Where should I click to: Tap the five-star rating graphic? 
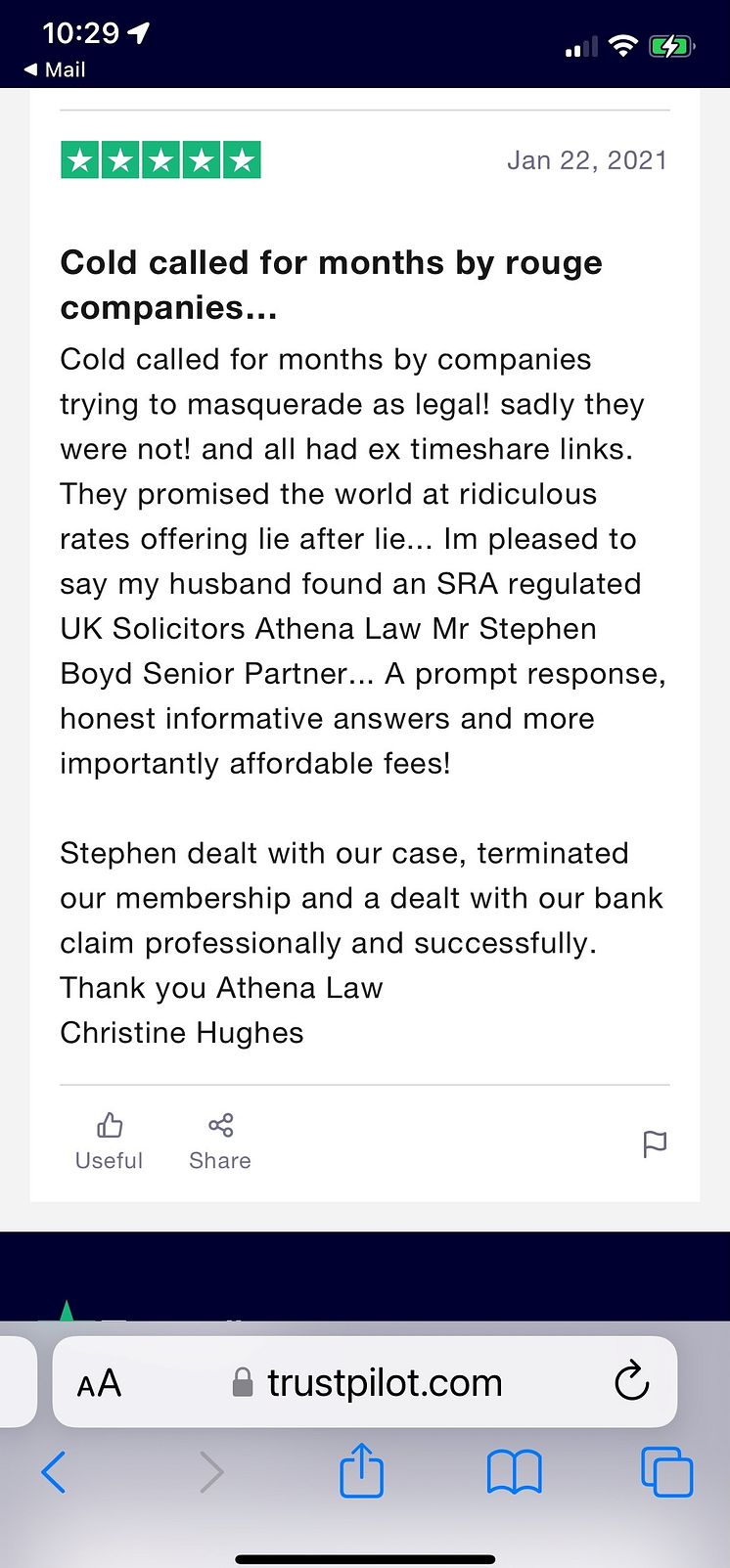160,160
